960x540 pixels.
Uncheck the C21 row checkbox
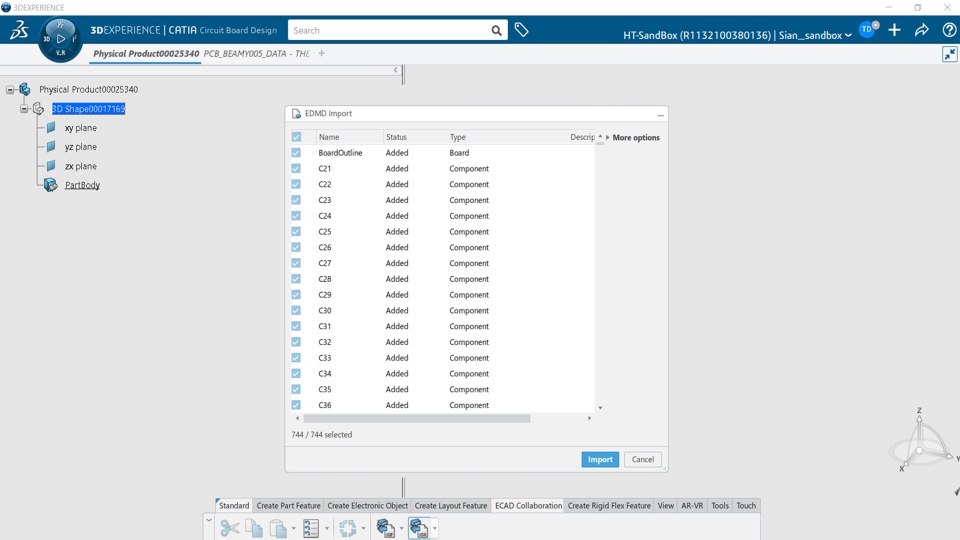(x=296, y=168)
